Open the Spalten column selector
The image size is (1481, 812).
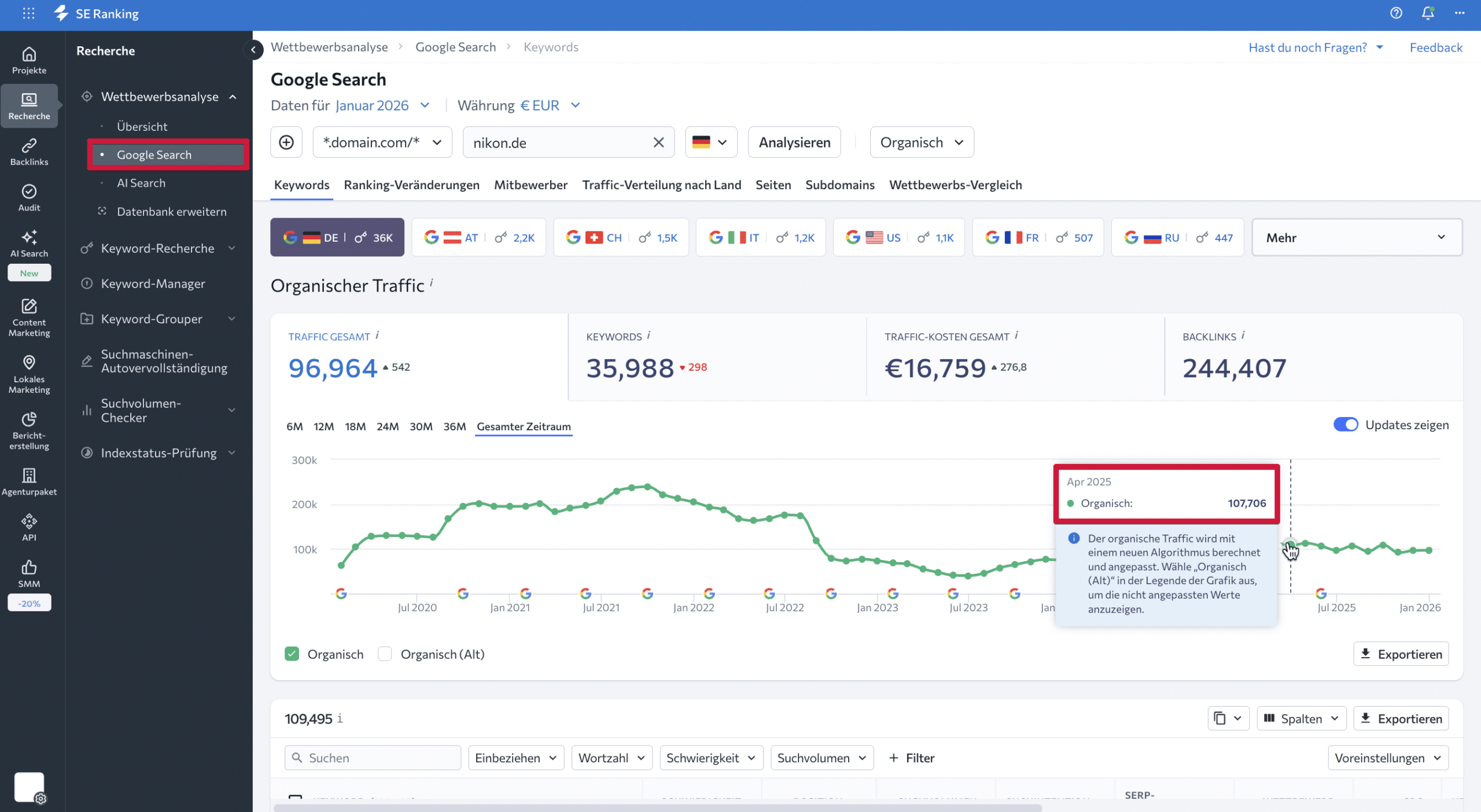click(x=1301, y=718)
